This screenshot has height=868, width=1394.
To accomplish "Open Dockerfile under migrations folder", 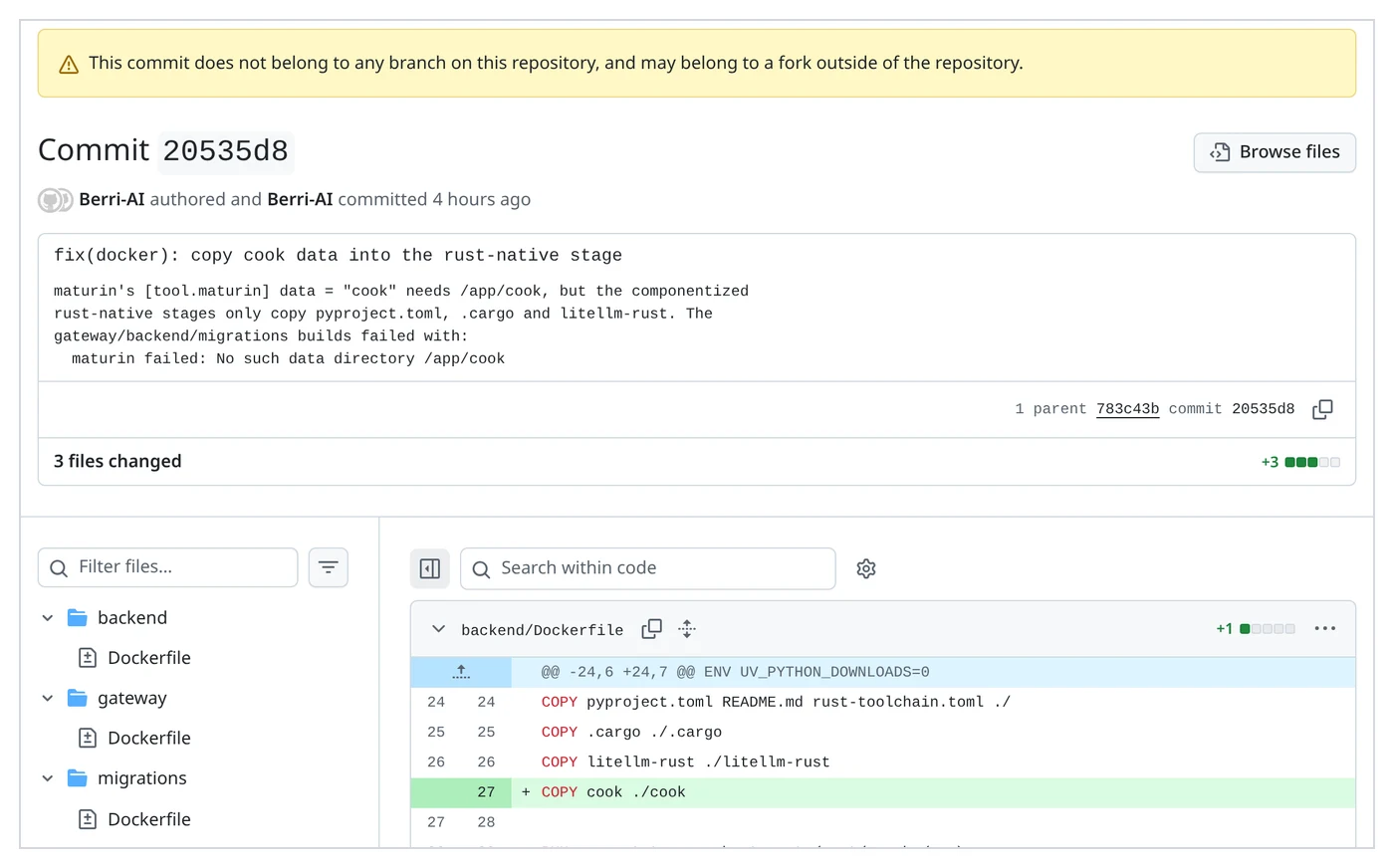I will (x=149, y=819).
